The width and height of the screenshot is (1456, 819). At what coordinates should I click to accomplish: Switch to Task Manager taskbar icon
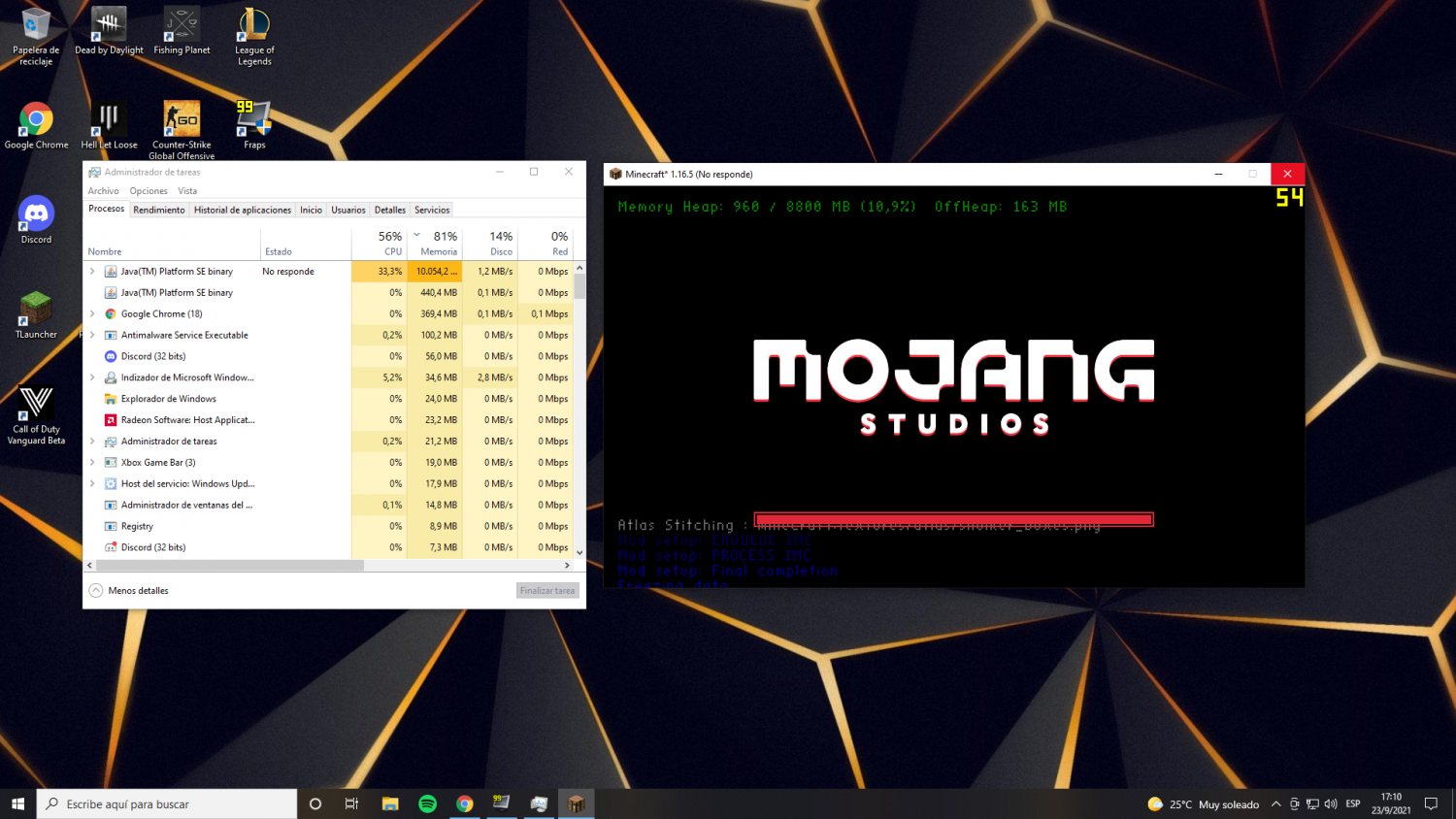point(539,803)
